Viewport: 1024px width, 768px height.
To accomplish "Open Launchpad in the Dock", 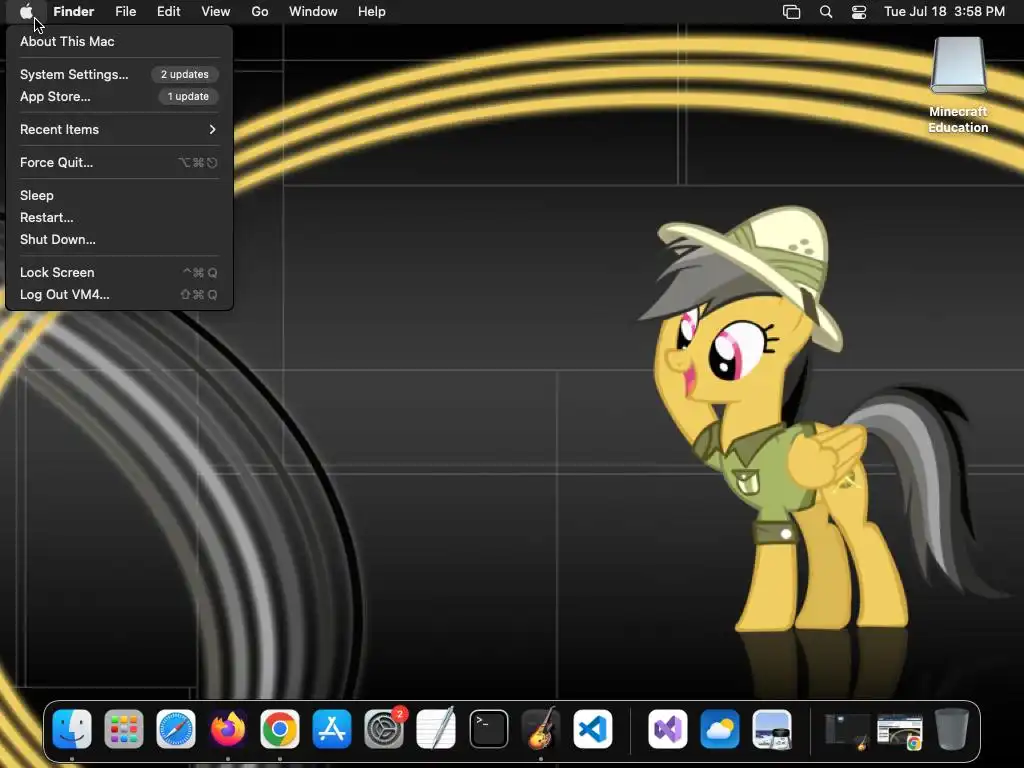I will (x=124, y=729).
